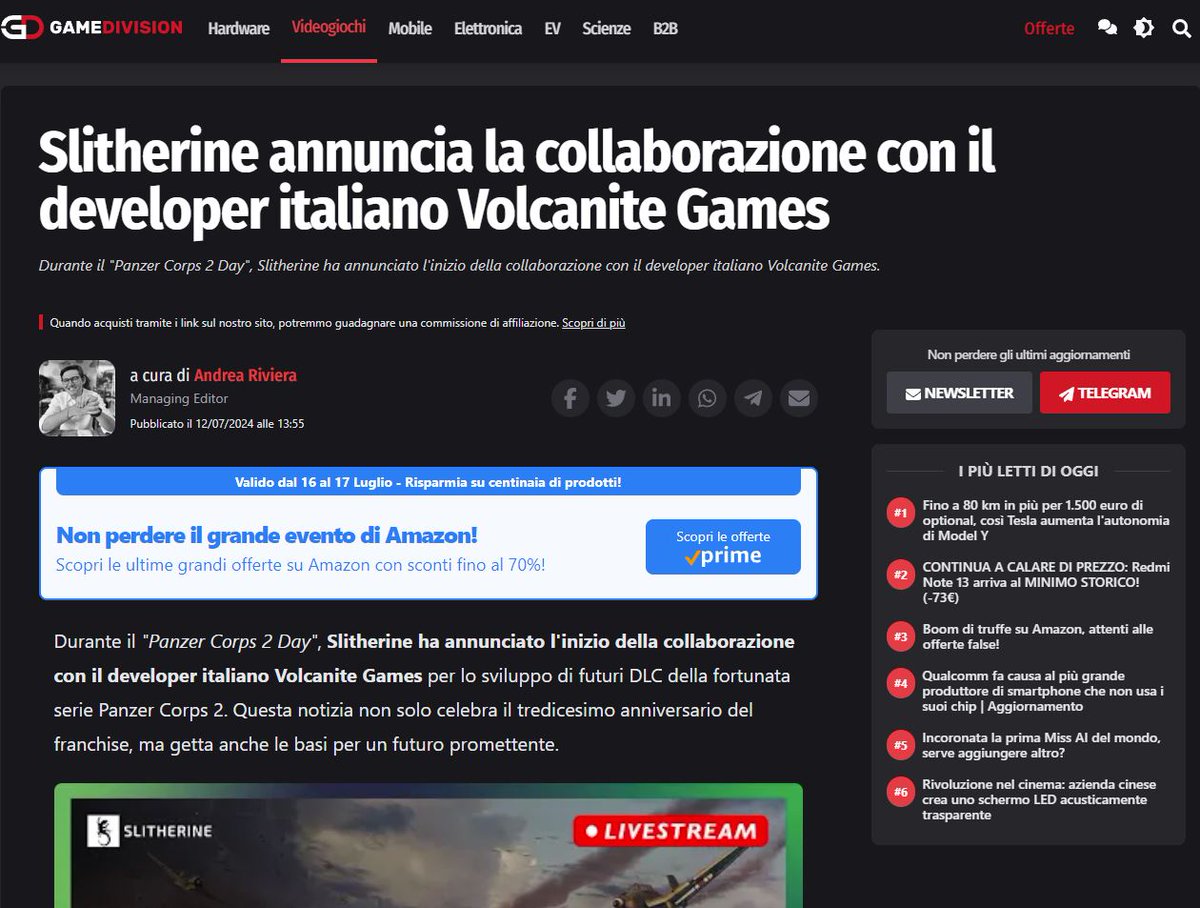The width and height of the screenshot is (1200, 908).
Task: Click Andrea Riviera's author photo
Action: point(77,398)
